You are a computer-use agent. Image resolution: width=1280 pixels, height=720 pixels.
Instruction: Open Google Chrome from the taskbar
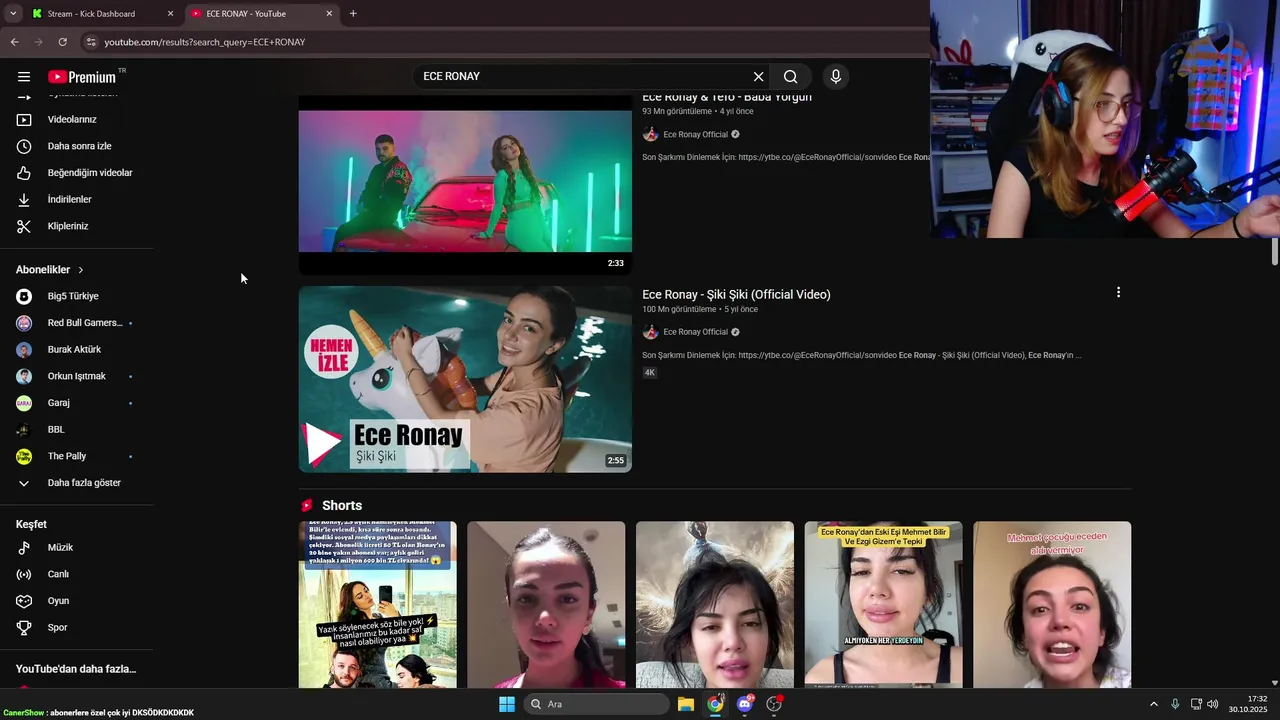click(x=715, y=704)
